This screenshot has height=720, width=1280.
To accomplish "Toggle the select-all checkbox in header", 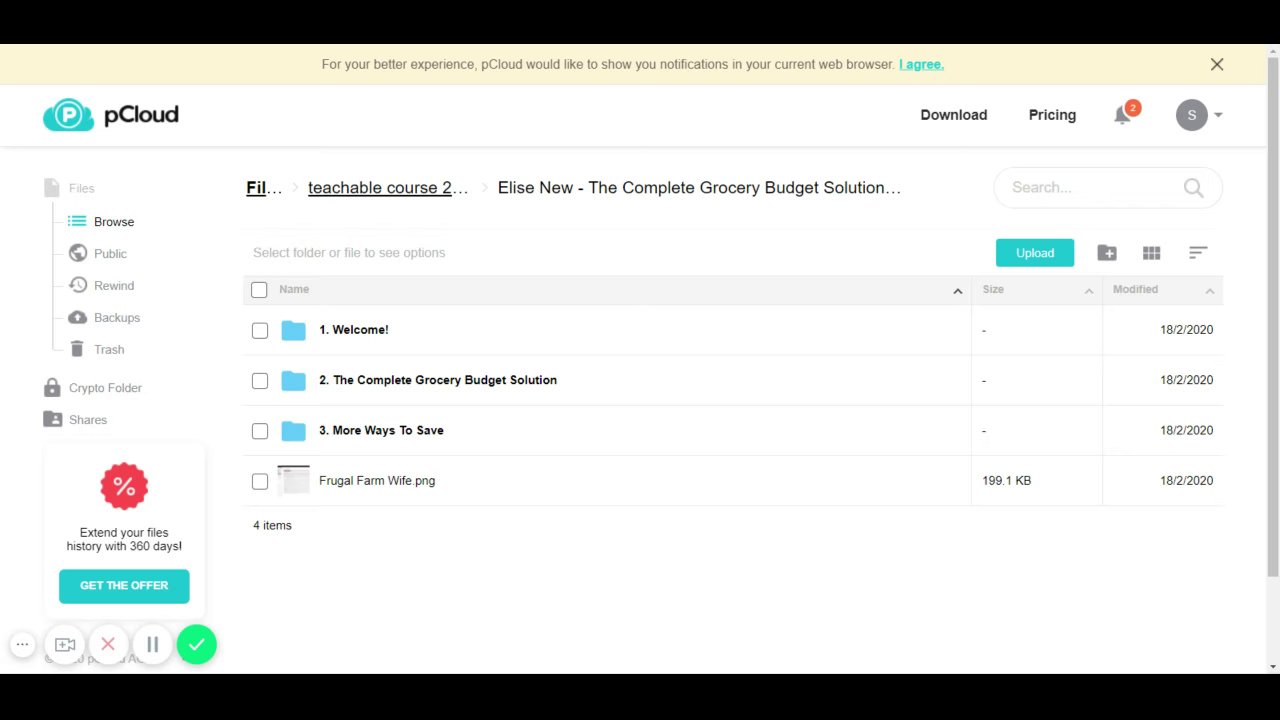I will [x=259, y=290].
